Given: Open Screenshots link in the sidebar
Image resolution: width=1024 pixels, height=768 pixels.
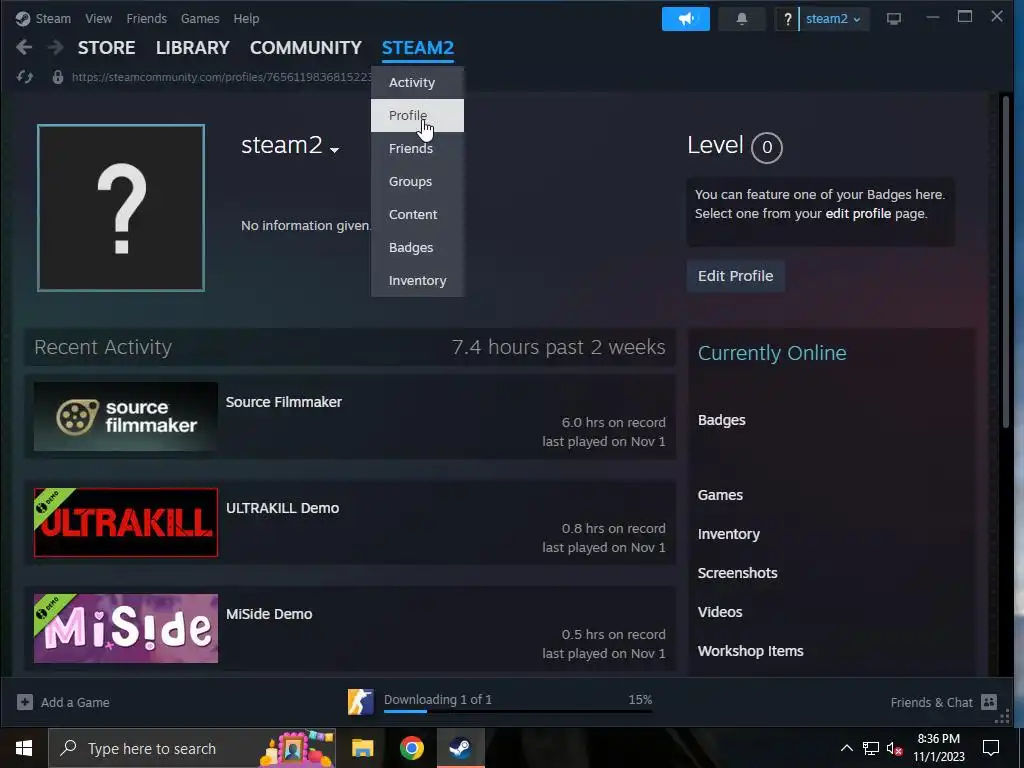Looking at the screenshot, I should coord(737,573).
